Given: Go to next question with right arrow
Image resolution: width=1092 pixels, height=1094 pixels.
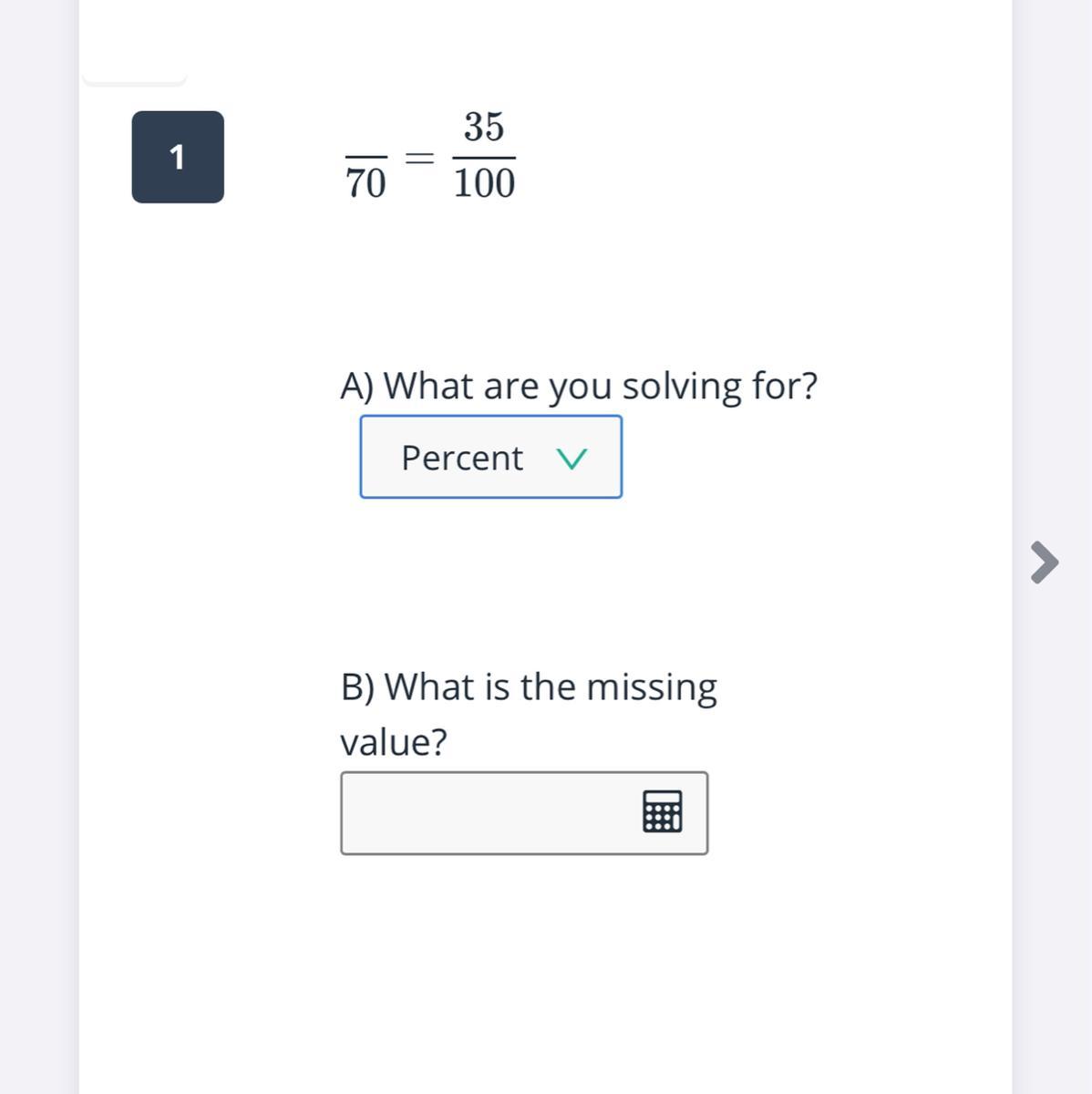Looking at the screenshot, I should tap(1044, 562).
